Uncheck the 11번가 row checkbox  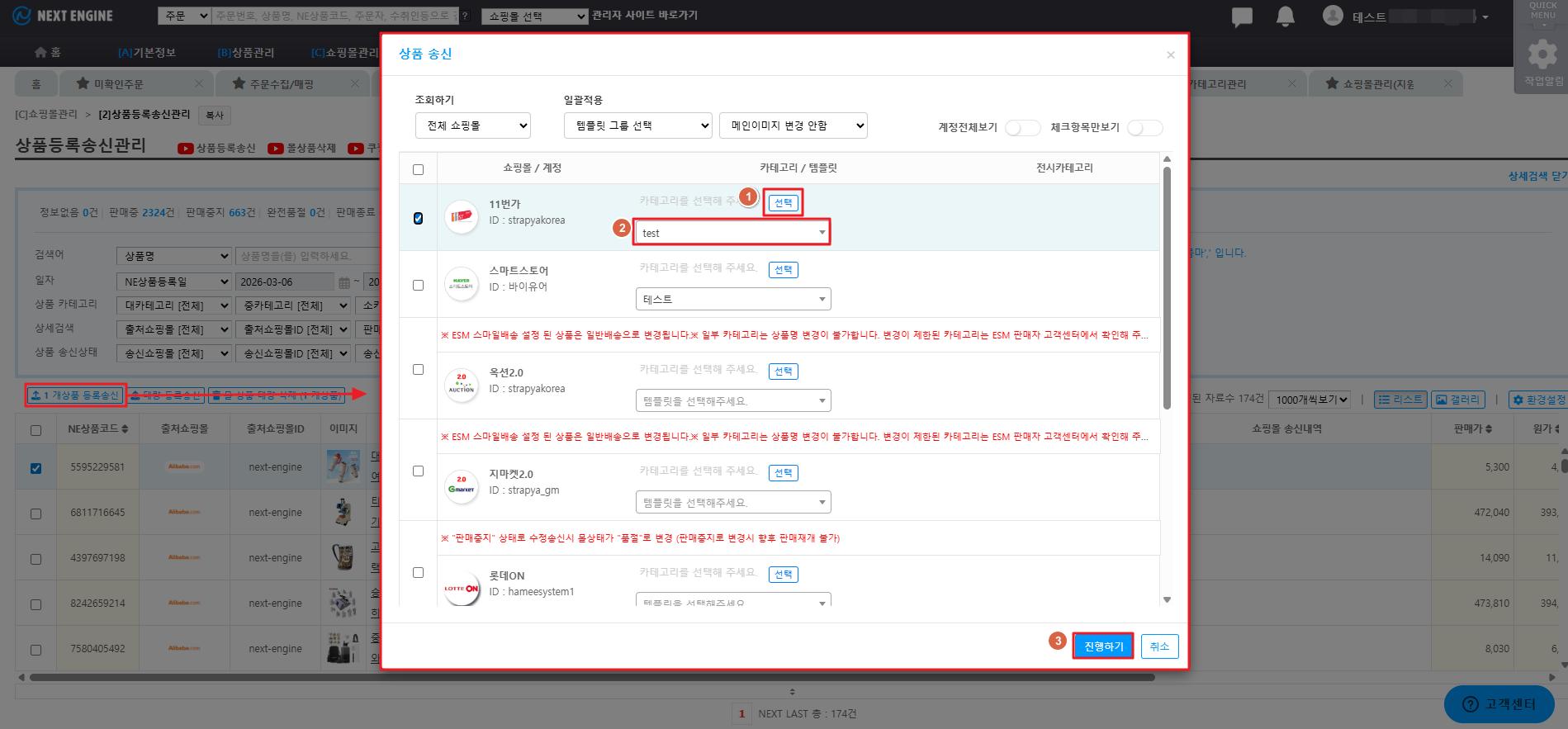click(418, 218)
